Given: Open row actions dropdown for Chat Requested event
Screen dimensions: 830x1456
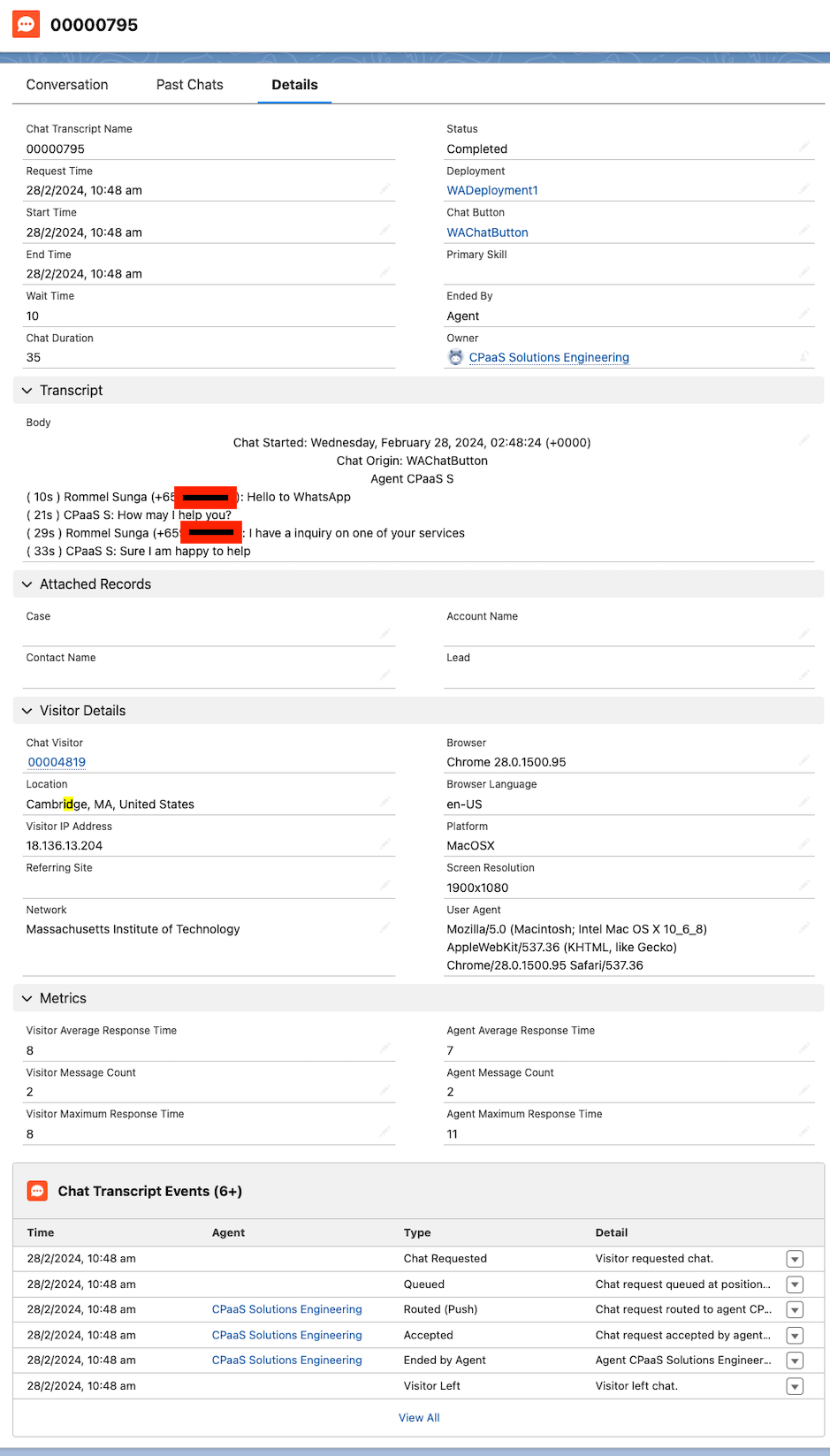Looking at the screenshot, I should click(794, 1259).
